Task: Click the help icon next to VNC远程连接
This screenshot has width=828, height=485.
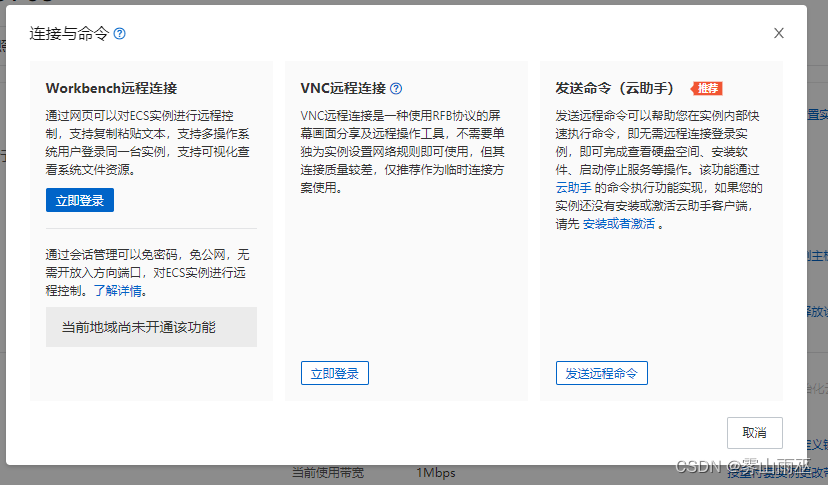Action: [x=396, y=89]
